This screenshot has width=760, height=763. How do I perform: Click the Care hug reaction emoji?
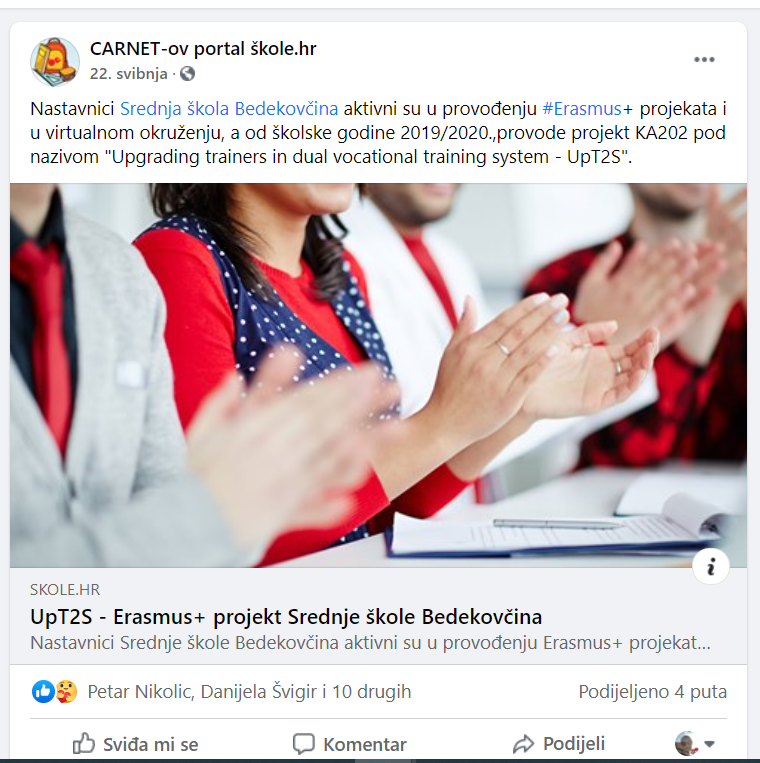[67, 691]
